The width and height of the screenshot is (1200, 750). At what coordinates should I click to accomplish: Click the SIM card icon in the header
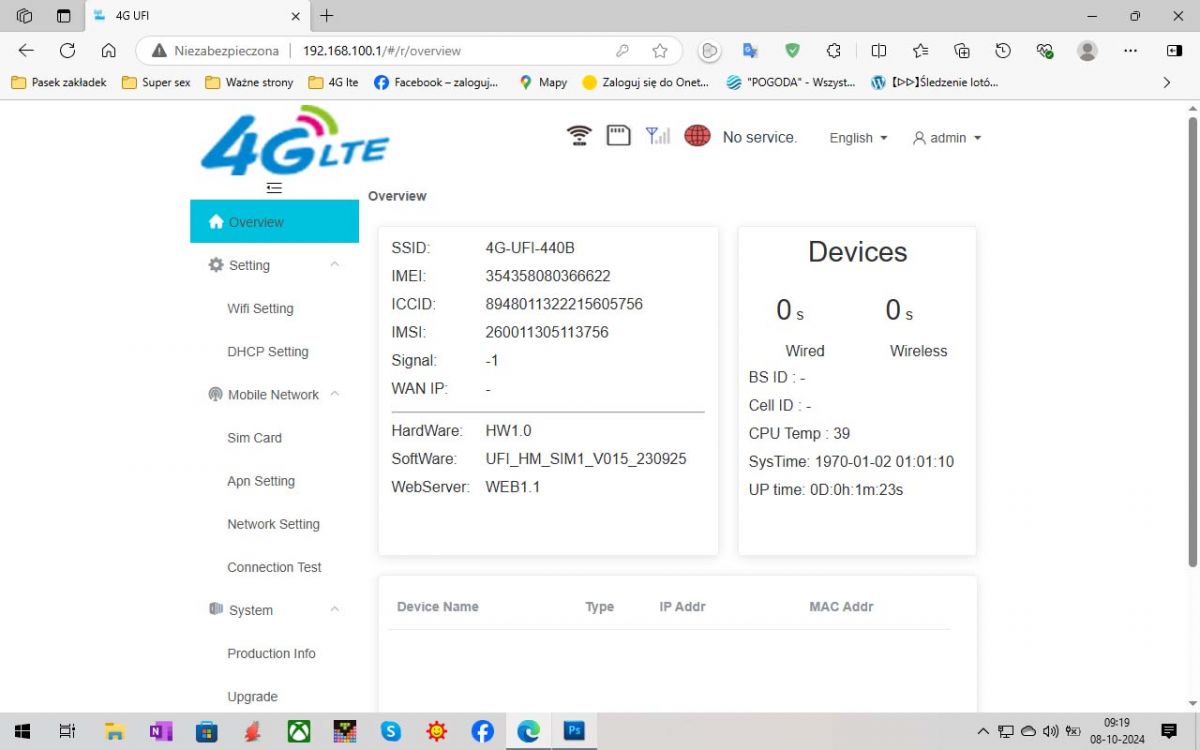618,134
